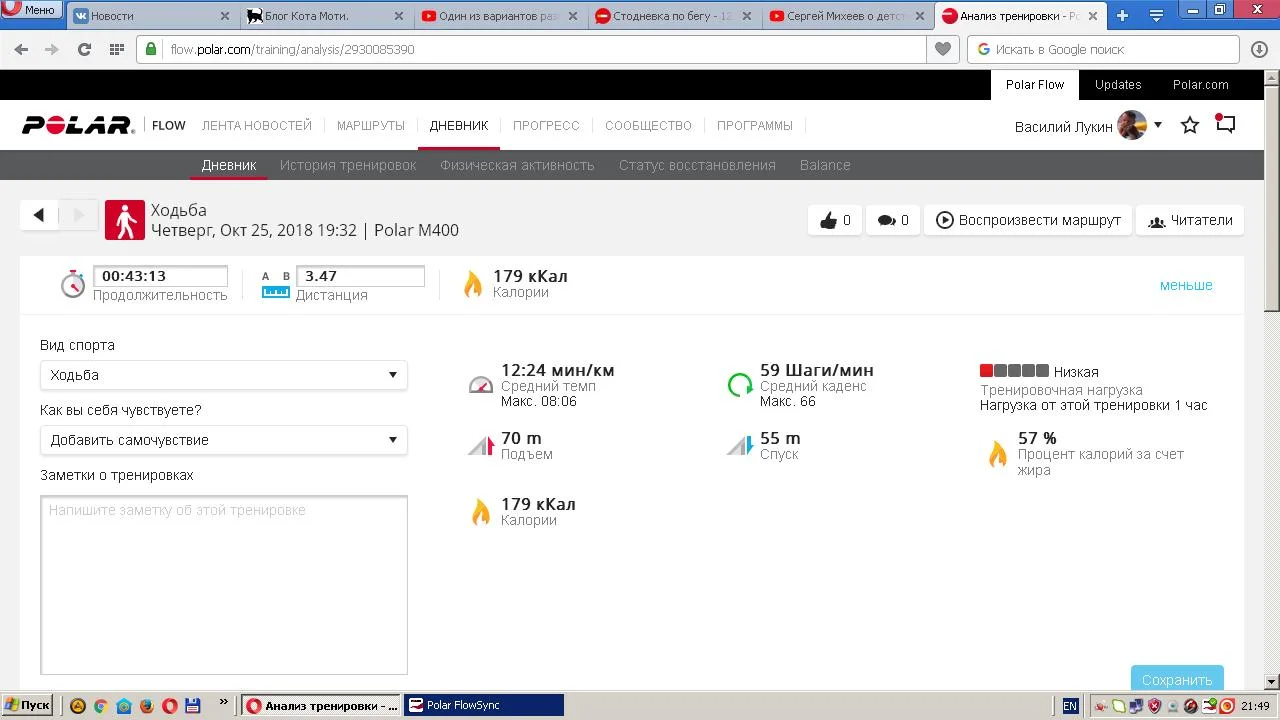Click the favorites star icon
The width and height of the screenshot is (1280, 720).
[x=1189, y=125]
